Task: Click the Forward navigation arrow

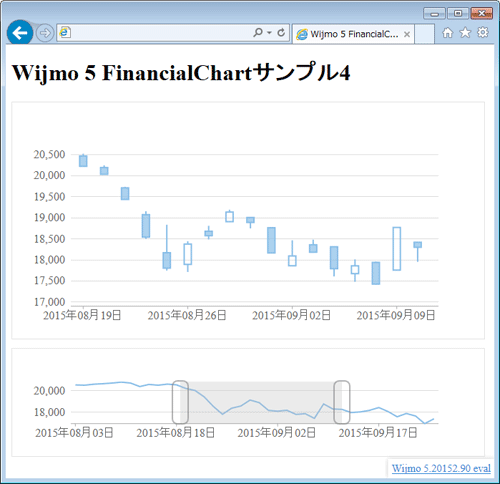Action: coord(45,33)
